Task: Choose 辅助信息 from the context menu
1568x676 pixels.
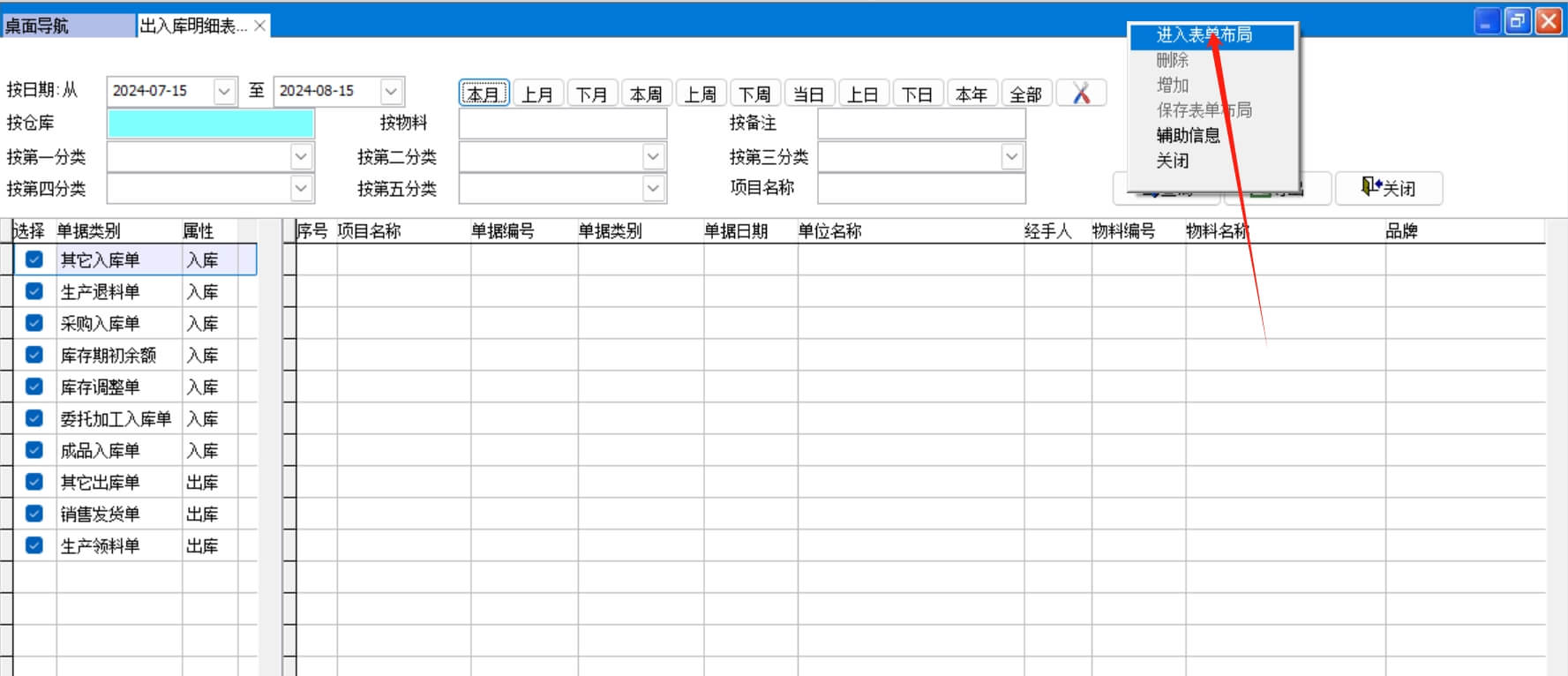Action: (1188, 135)
